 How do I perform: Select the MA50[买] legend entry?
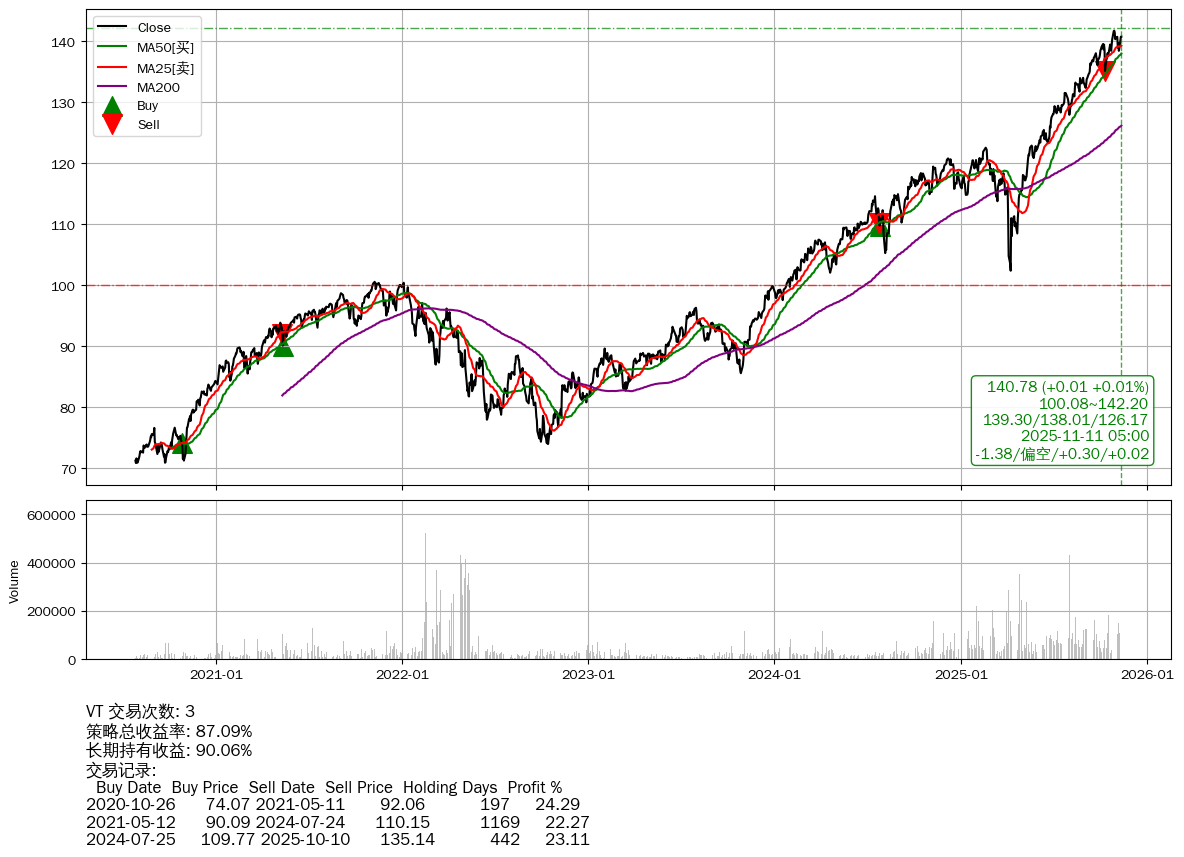point(164,48)
